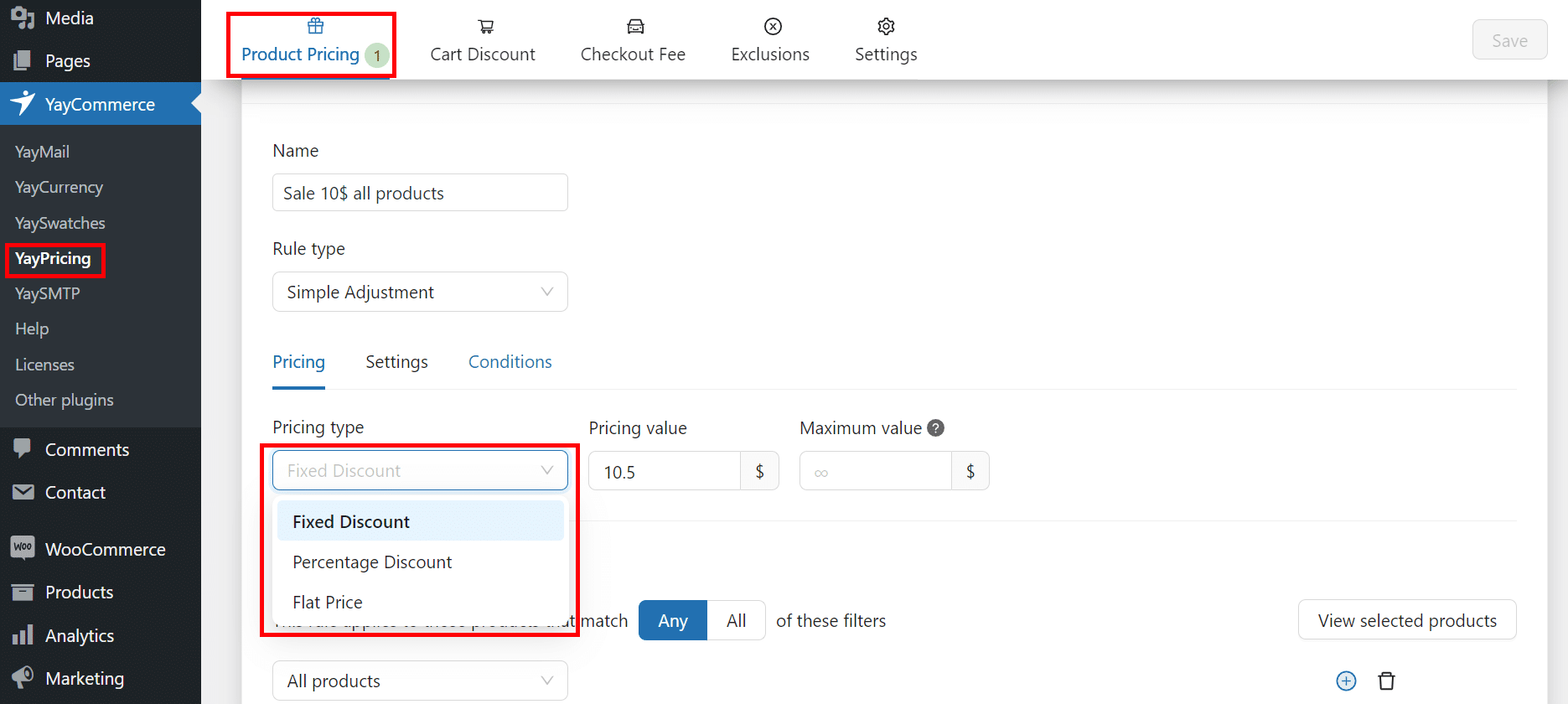The height and width of the screenshot is (704, 1568).
Task: Click View selected products button
Action: pos(1407,620)
